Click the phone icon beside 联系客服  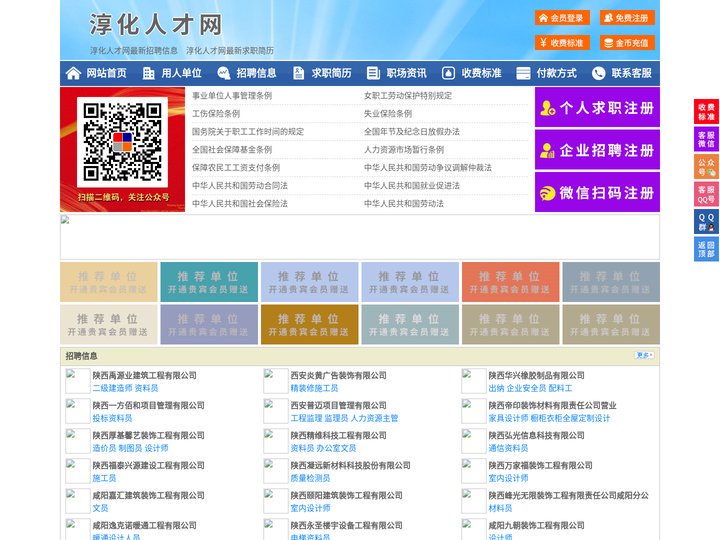coord(598,73)
